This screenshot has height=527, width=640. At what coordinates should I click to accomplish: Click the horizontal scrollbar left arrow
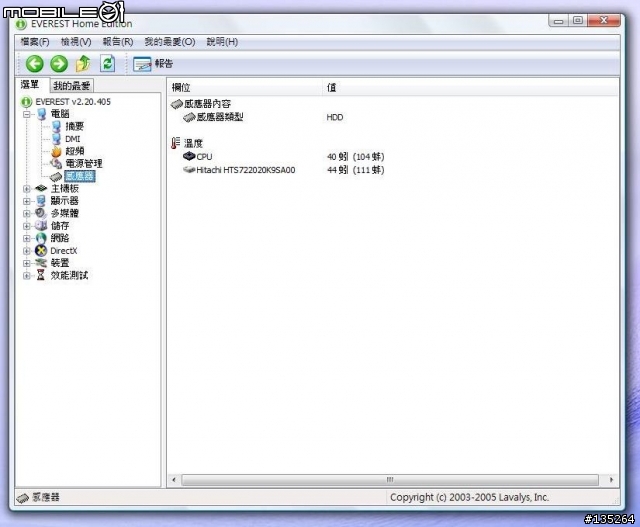[x=174, y=480]
